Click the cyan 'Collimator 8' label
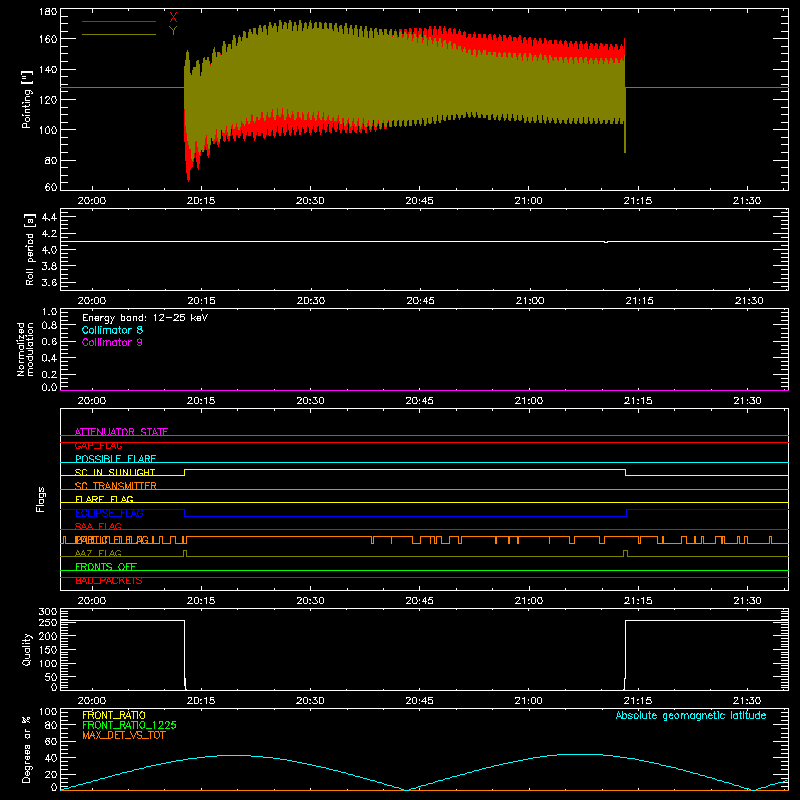800x800 pixels. pyautogui.click(x=112, y=330)
